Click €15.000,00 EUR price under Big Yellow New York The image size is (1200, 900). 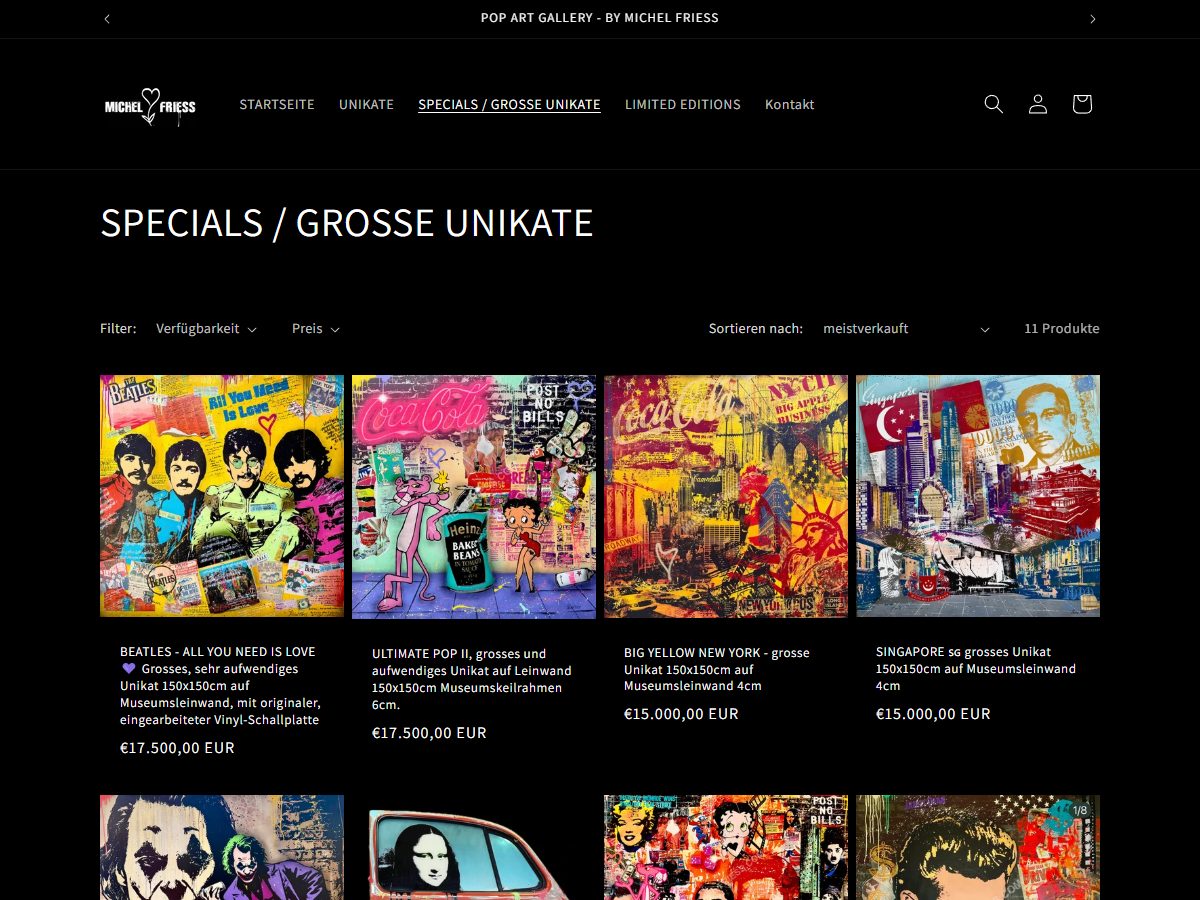pyautogui.click(x=681, y=714)
